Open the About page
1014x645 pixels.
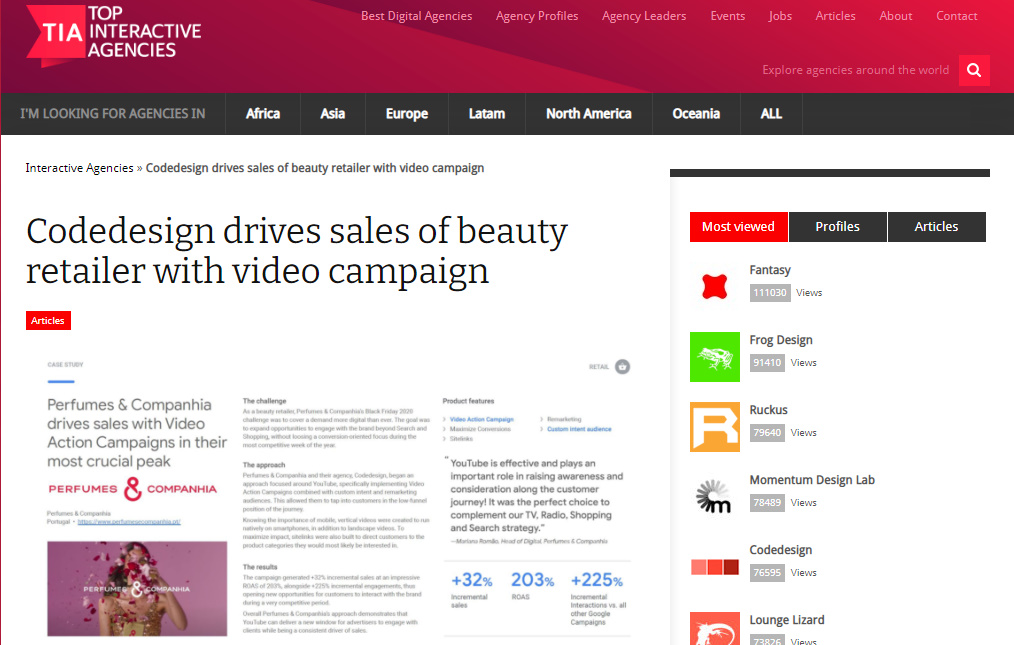click(x=896, y=16)
